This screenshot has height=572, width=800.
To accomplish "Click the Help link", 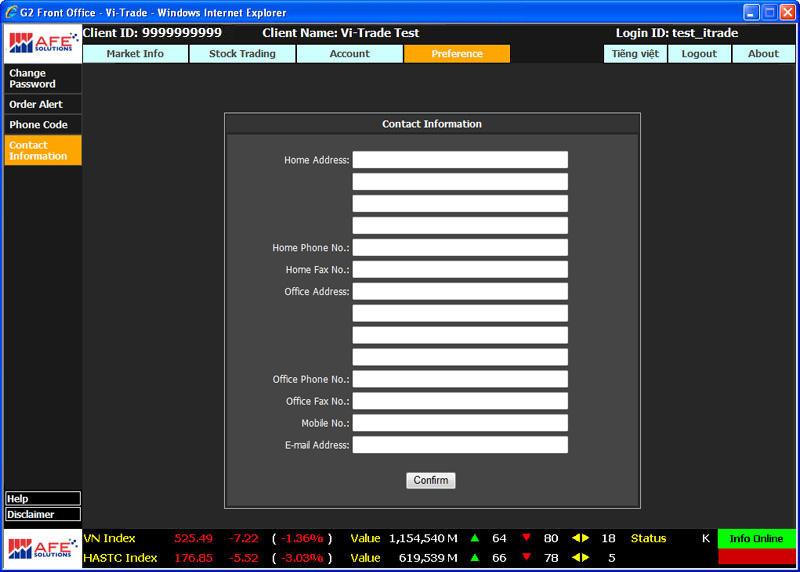I will click(x=43, y=499).
